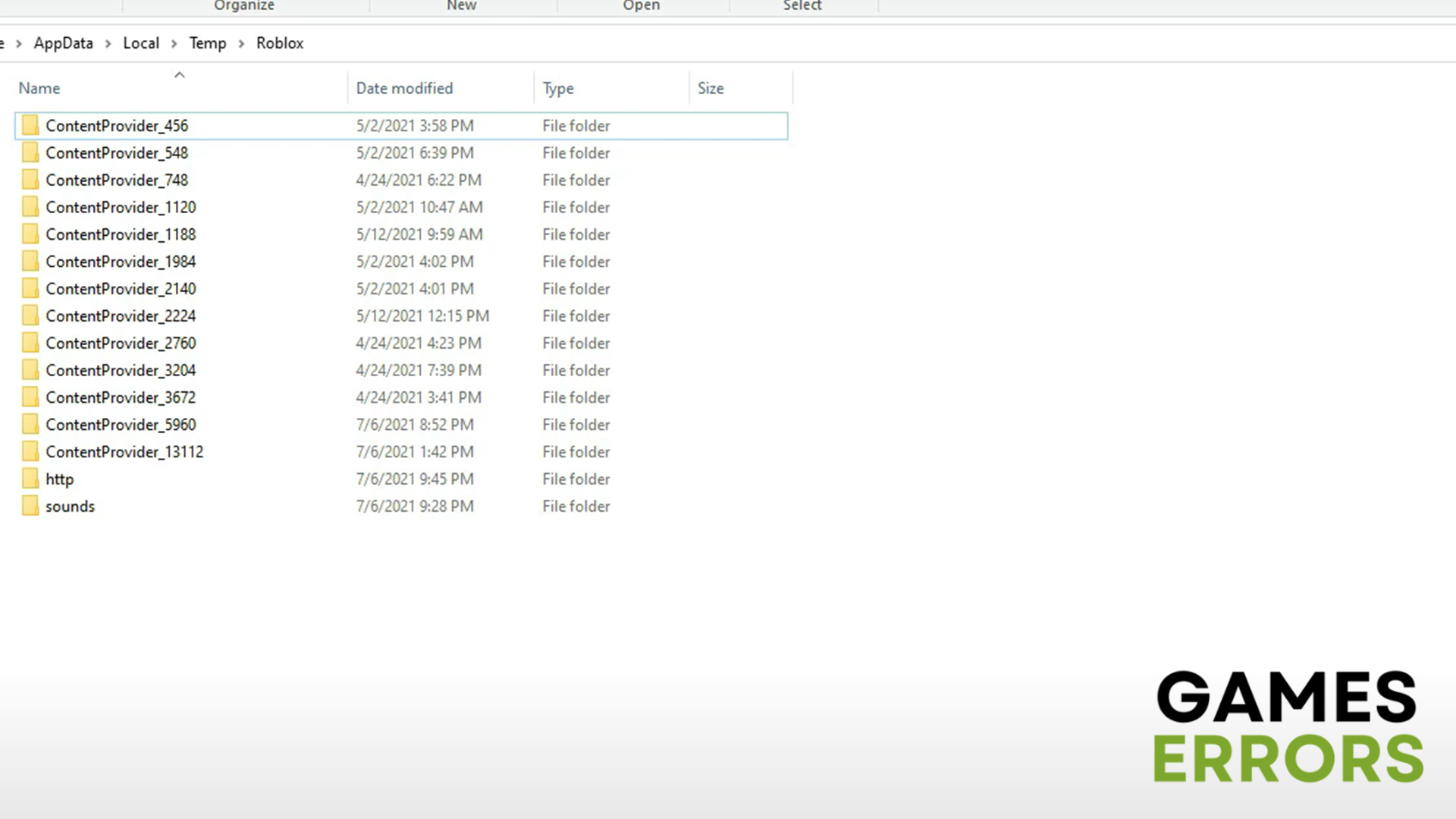The width and height of the screenshot is (1456, 819).
Task: Reverse sort order with Name column arrow
Action: 180,75
